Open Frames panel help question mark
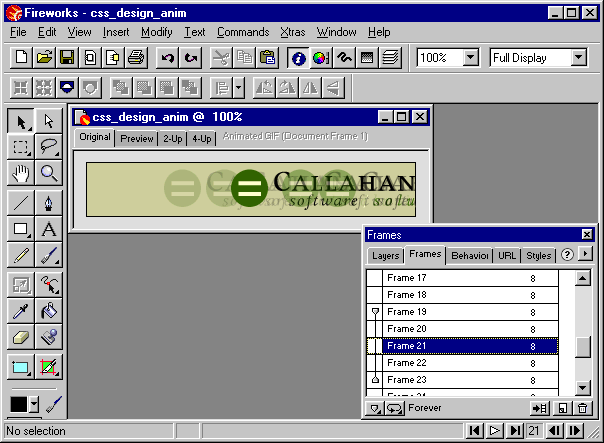The image size is (604, 443). pos(567,255)
